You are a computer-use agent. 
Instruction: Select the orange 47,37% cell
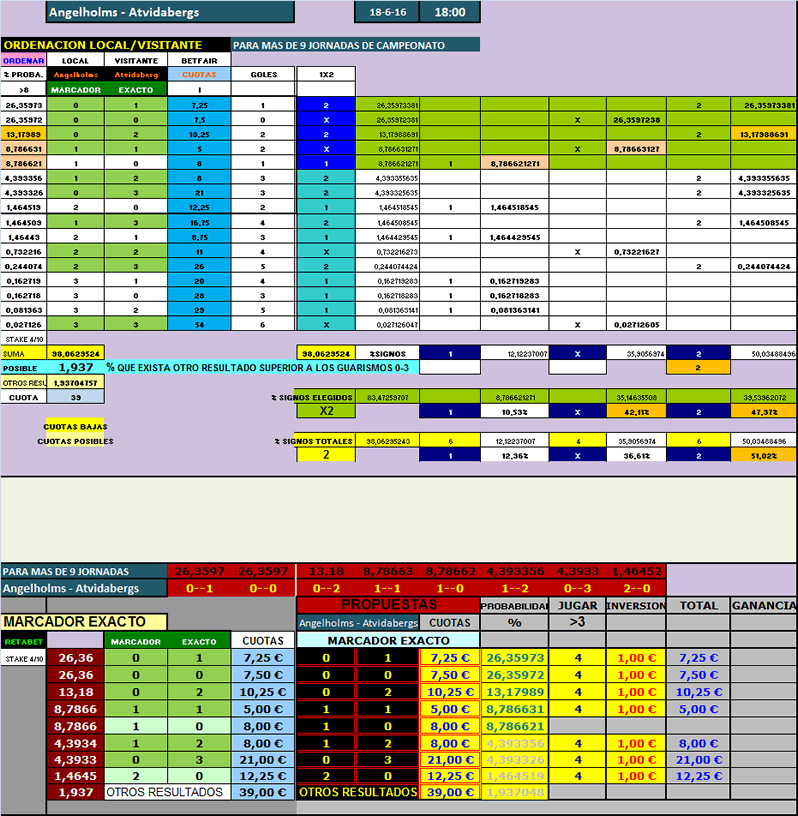point(764,412)
